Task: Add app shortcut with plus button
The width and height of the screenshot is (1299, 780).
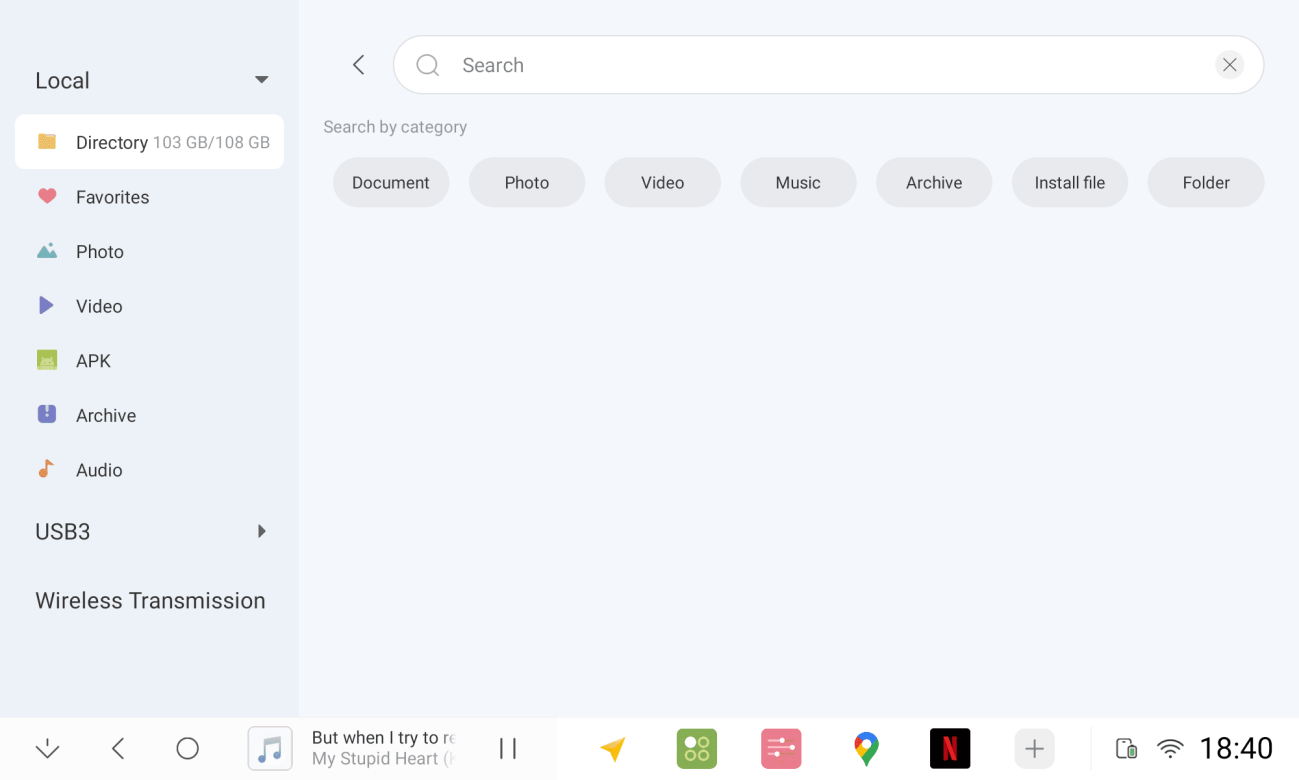Action: pos(1034,748)
